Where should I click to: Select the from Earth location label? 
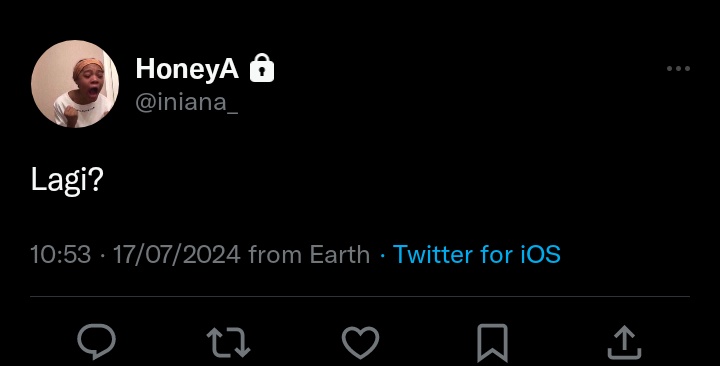point(309,254)
